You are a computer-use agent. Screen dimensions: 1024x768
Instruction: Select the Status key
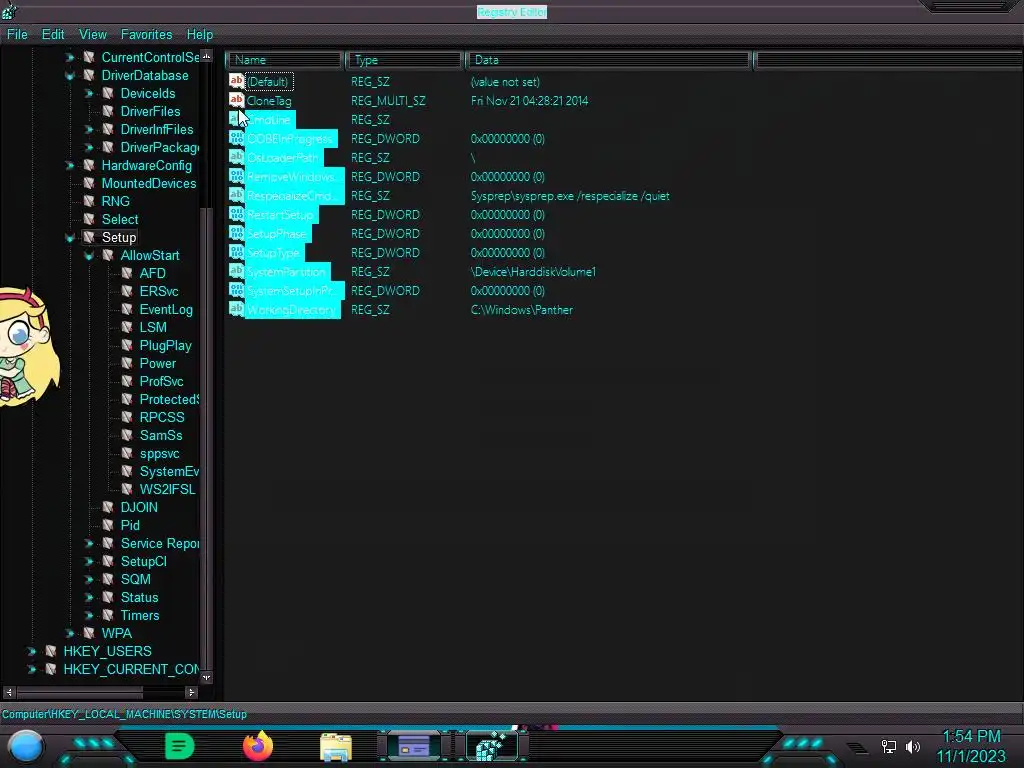click(139, 597)
